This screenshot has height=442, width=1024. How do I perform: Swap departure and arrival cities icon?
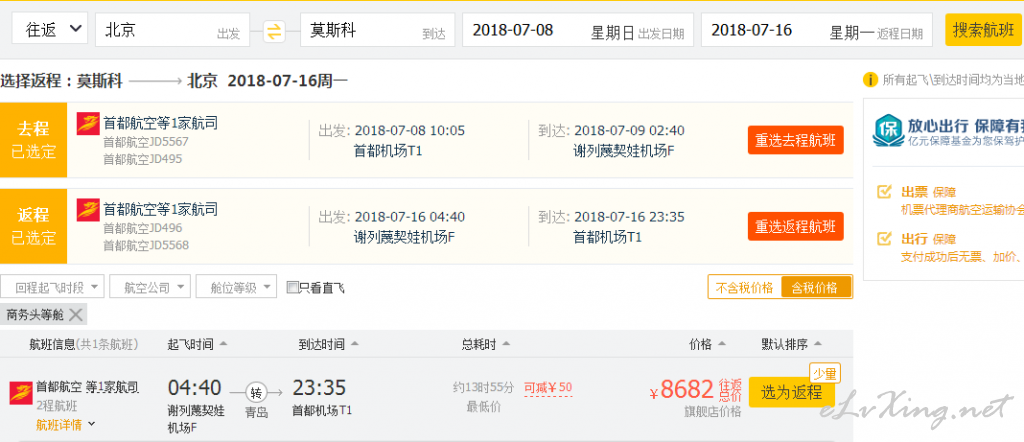(274, 31)
